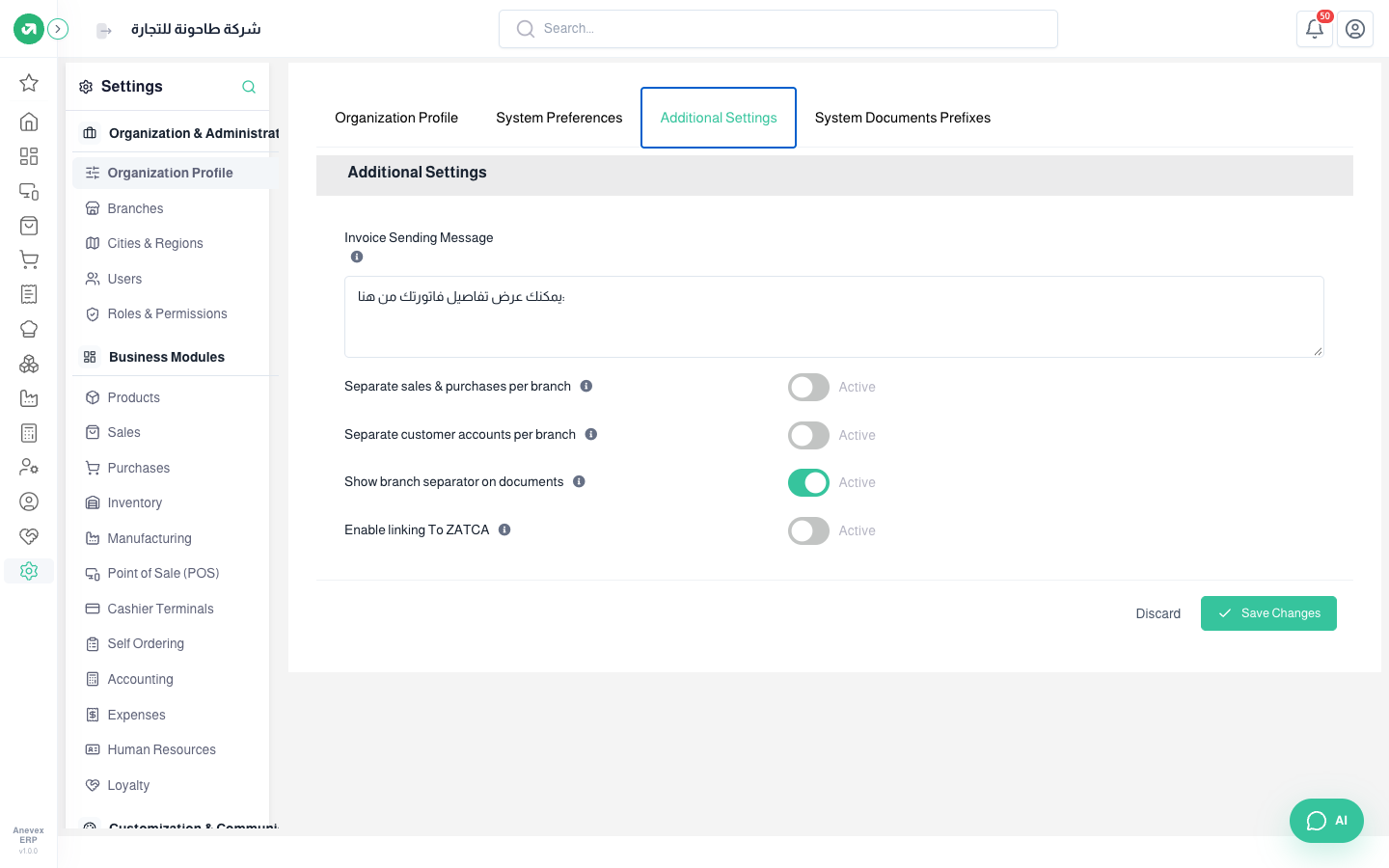
Task: Open the stacked cubes inventory icon in left rail
Action: tap(29, 364)
